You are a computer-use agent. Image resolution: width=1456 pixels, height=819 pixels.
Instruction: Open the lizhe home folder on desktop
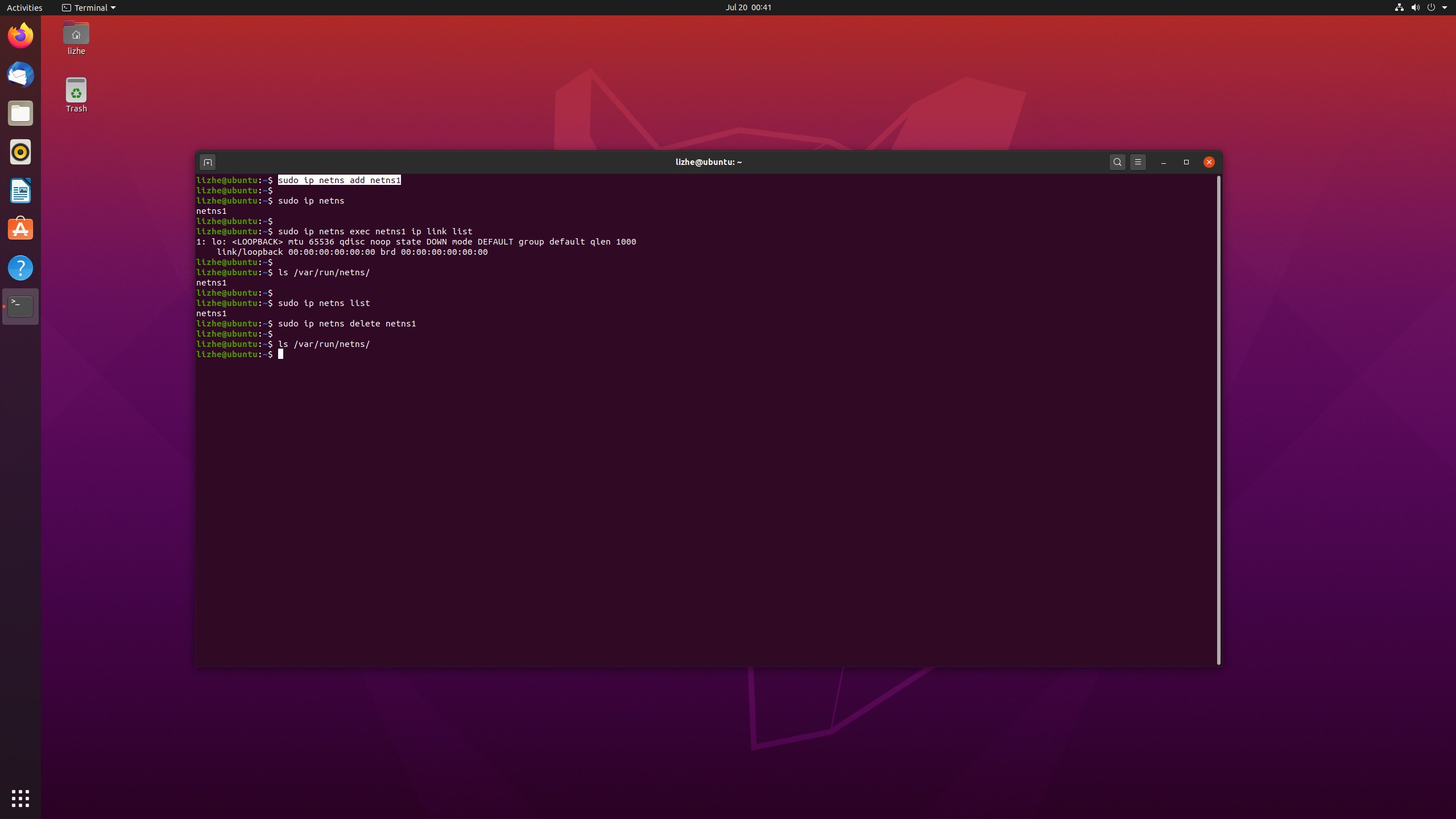(x=76, y=39)
